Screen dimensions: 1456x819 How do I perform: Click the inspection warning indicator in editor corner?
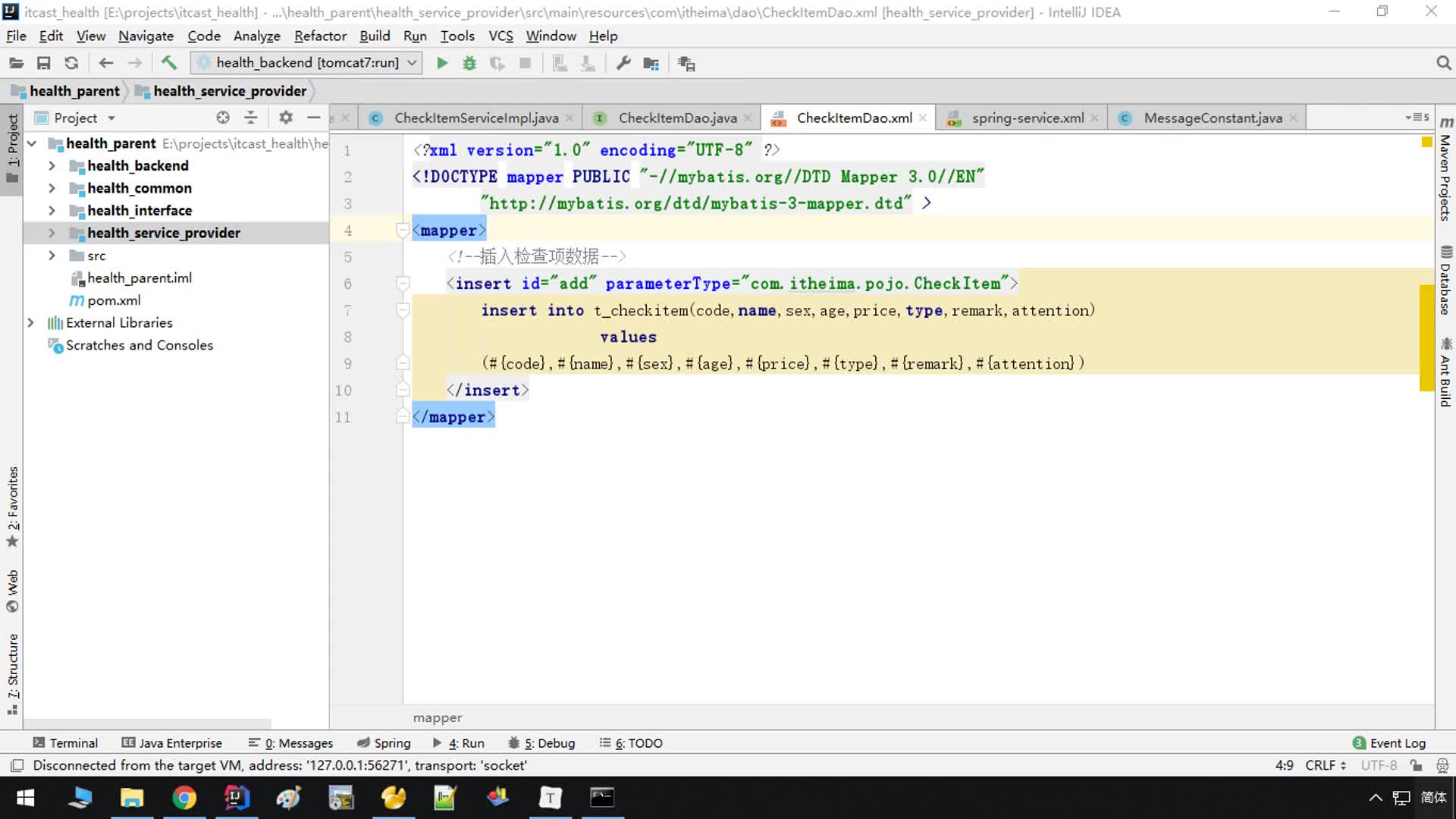tap(1426, 142)
